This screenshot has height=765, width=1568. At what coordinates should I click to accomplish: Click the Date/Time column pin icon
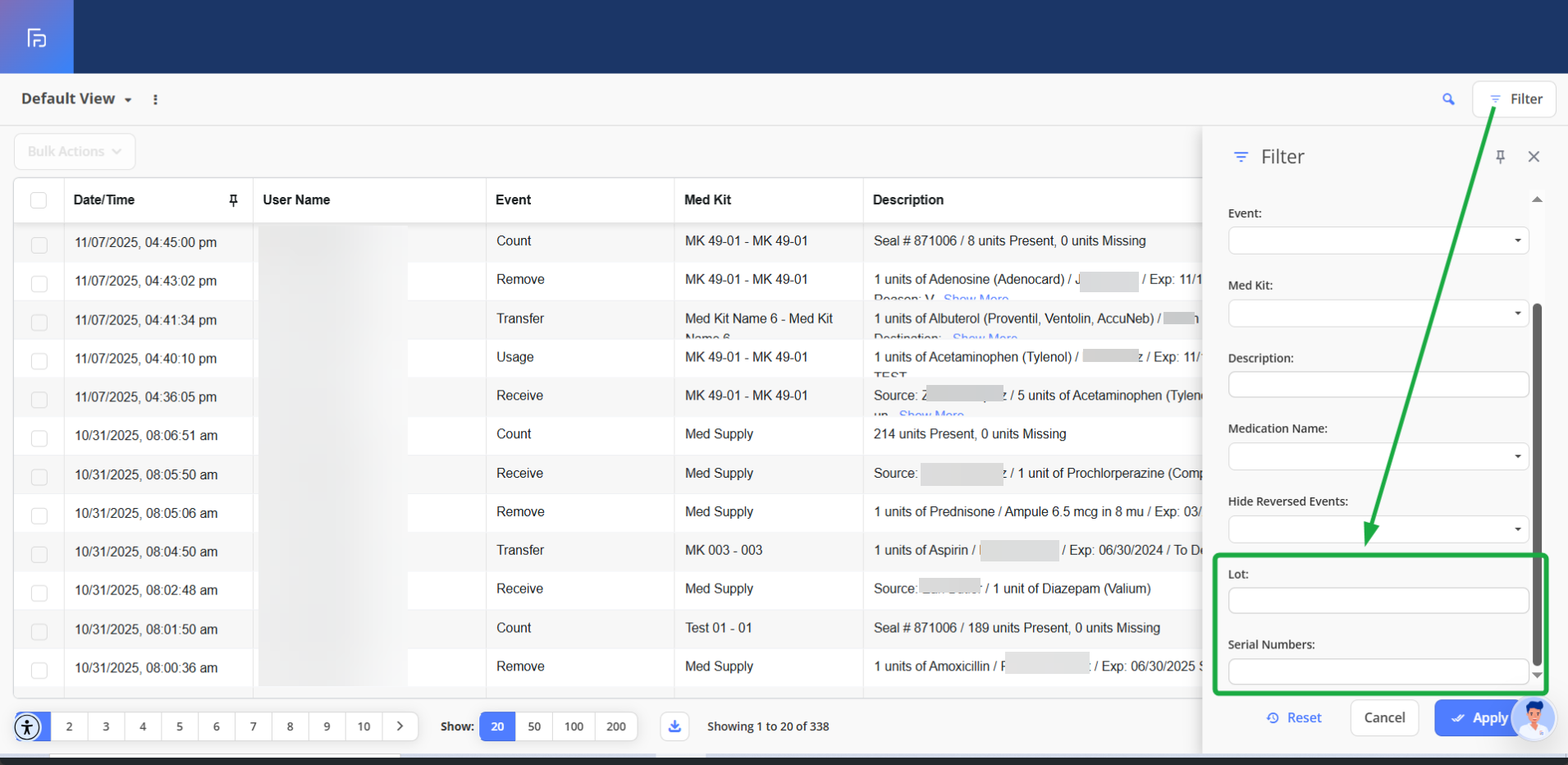pos(233,200)
